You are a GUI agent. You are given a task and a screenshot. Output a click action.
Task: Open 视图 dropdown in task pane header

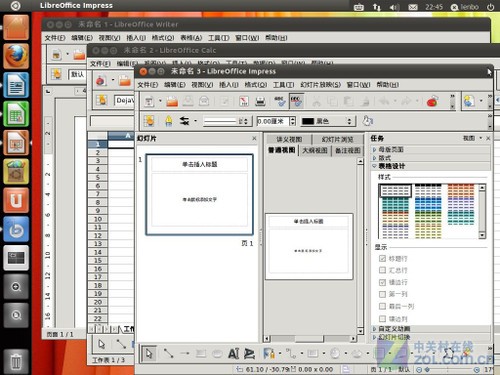tap(473, 138)
